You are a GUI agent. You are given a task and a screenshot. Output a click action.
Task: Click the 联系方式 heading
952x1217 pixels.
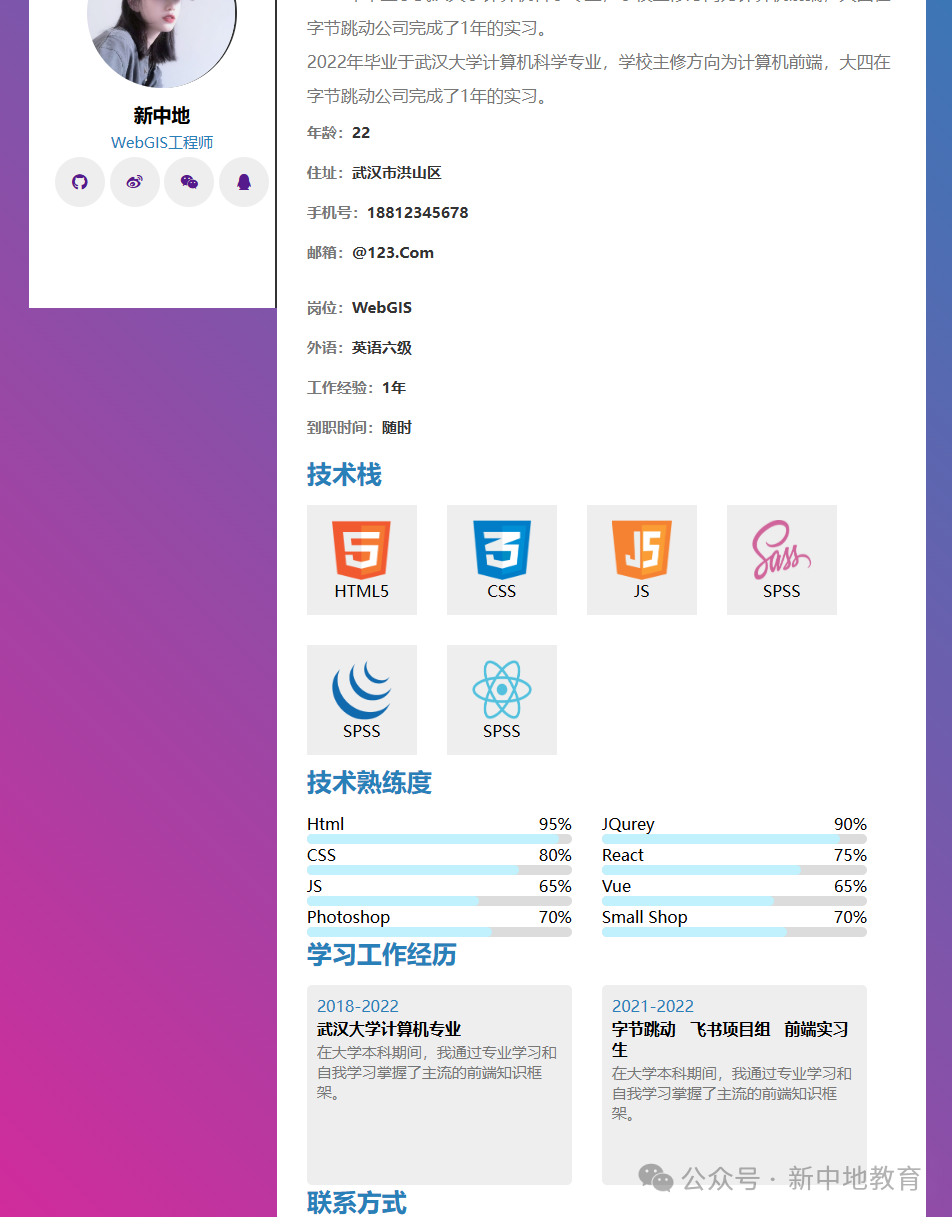click(x=356, y=1203)
